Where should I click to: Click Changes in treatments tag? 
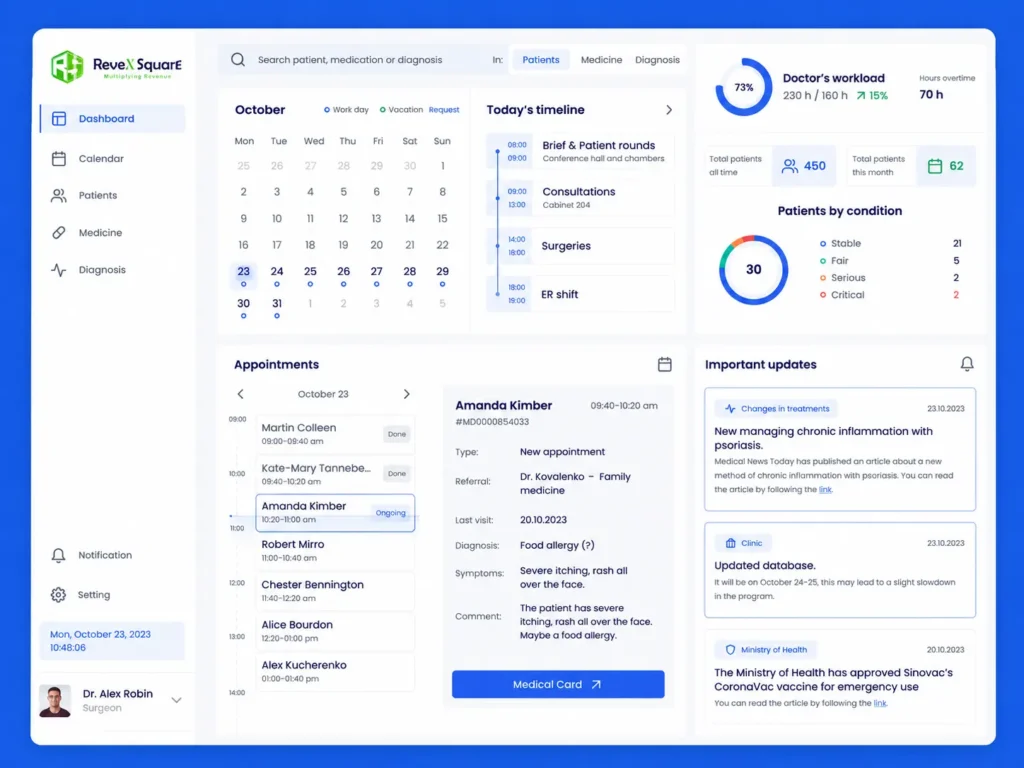pyautogui.click(x=777, y=409)
